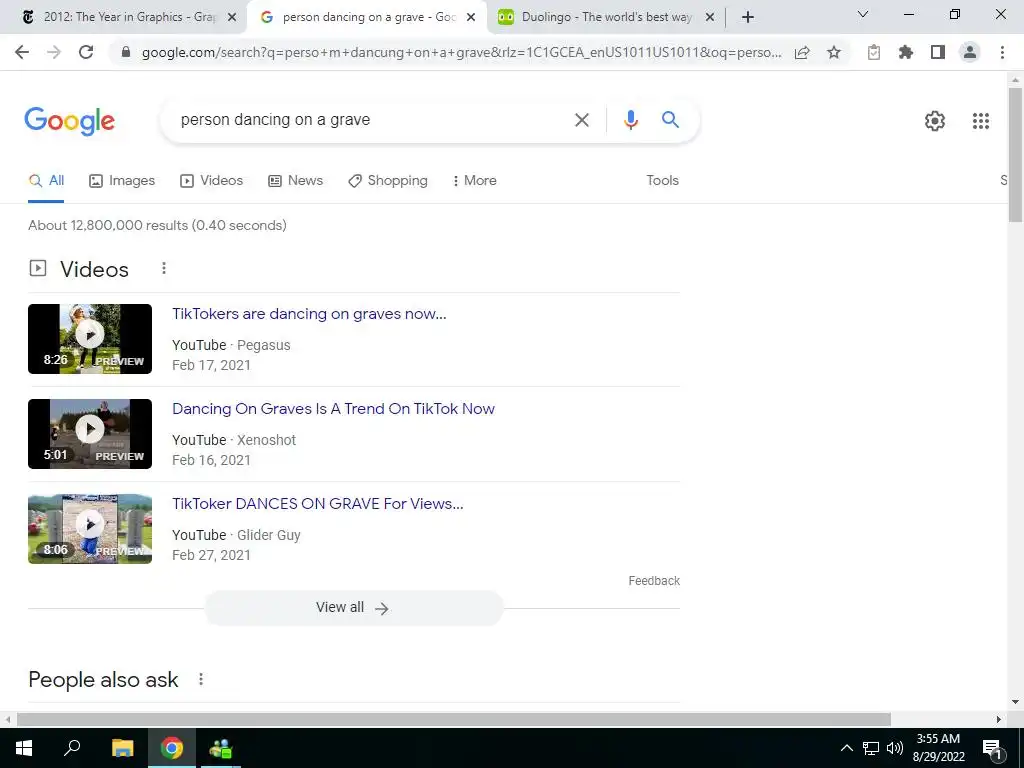Play the 8:26 Pegasus video thumbnail
This screenshot has height=768, width=1024.
tap(90, 339)
